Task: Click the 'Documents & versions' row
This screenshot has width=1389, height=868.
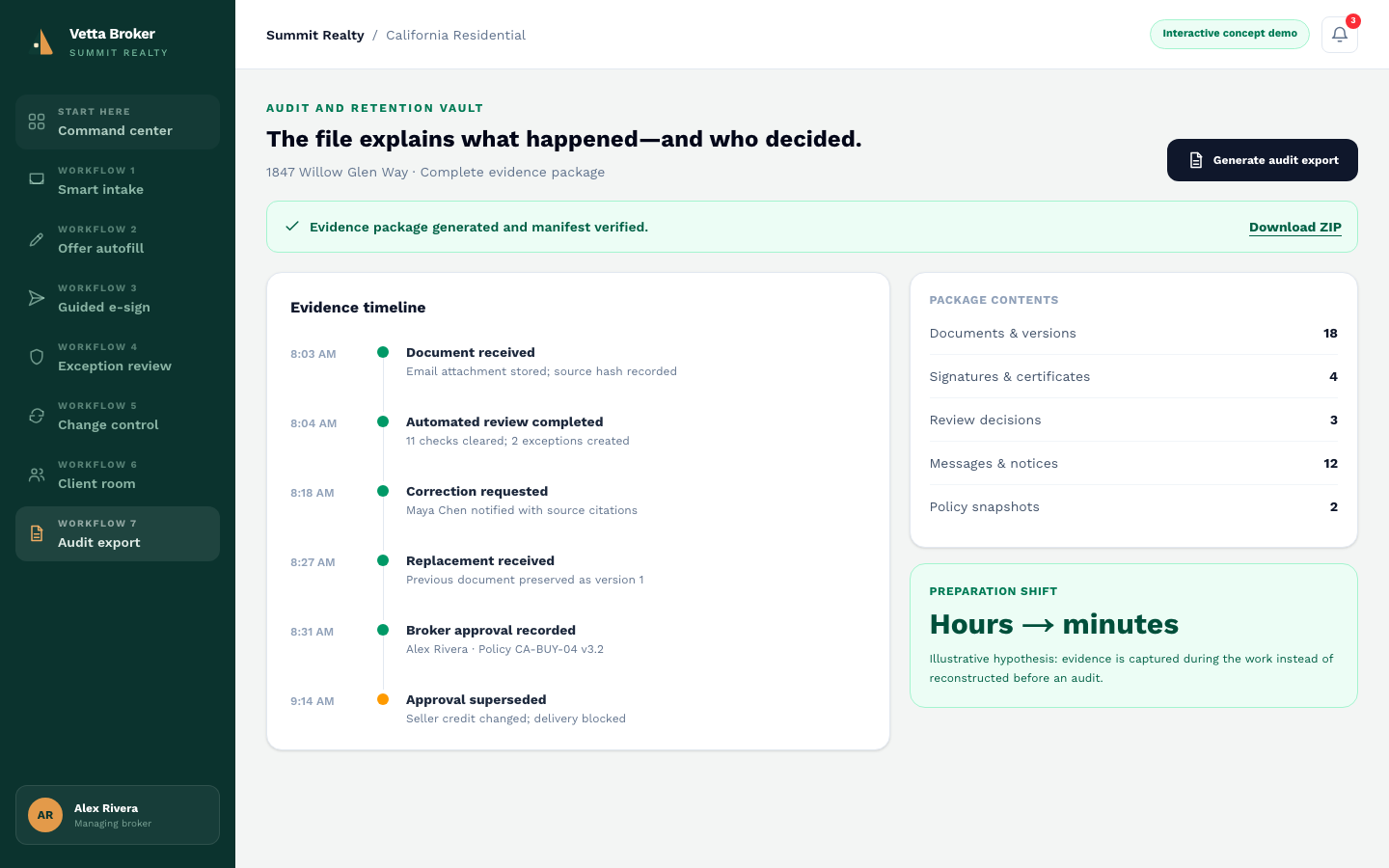Action: tap(1133, 334)
